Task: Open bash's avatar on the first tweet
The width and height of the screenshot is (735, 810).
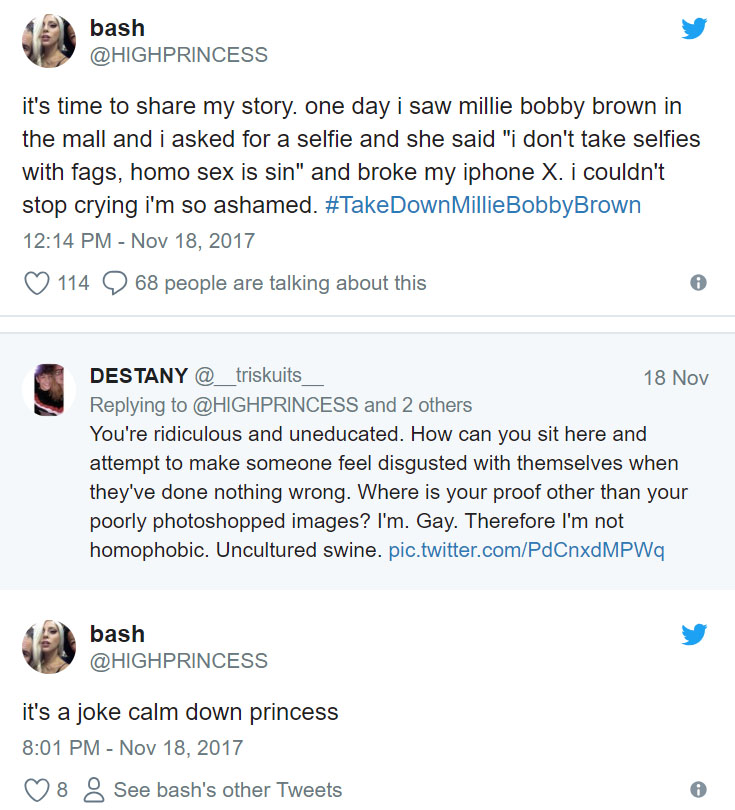Action: coord(49,42)
